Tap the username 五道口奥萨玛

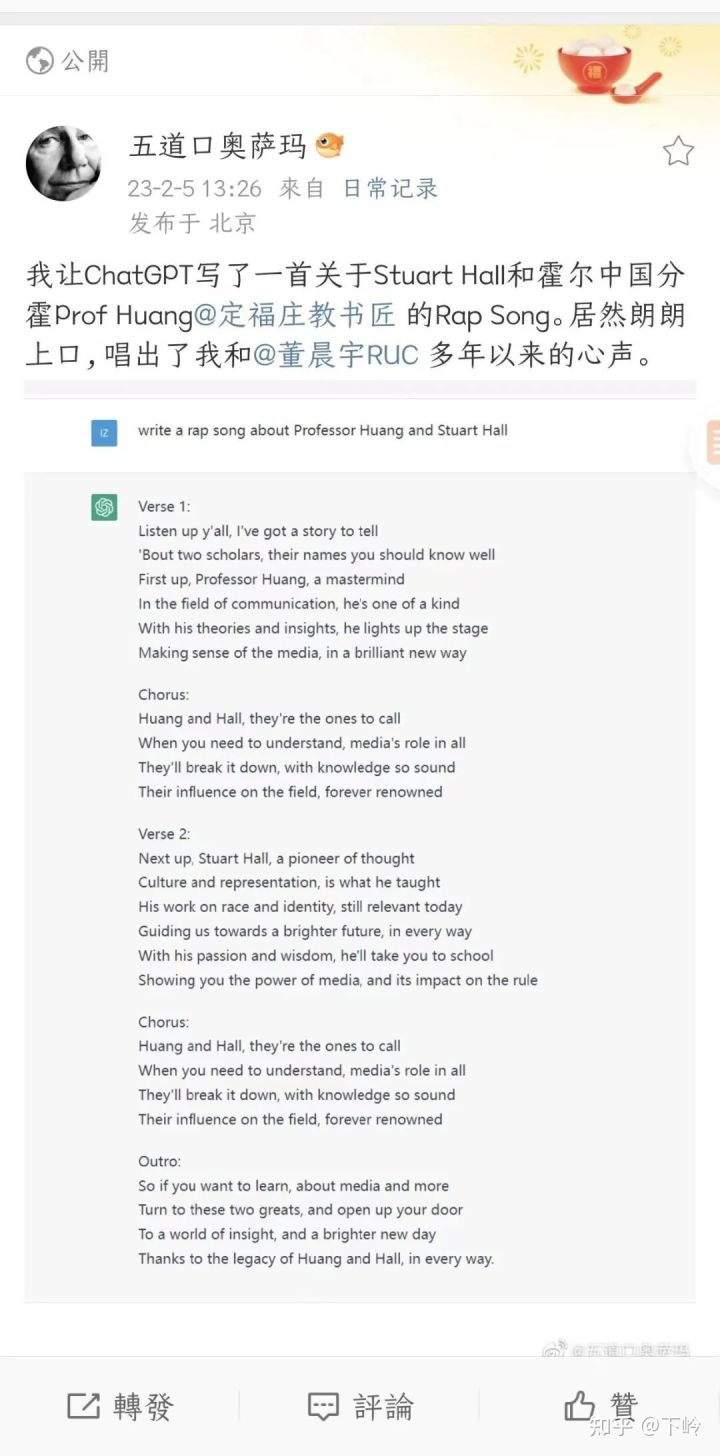(x=218, y=146)
